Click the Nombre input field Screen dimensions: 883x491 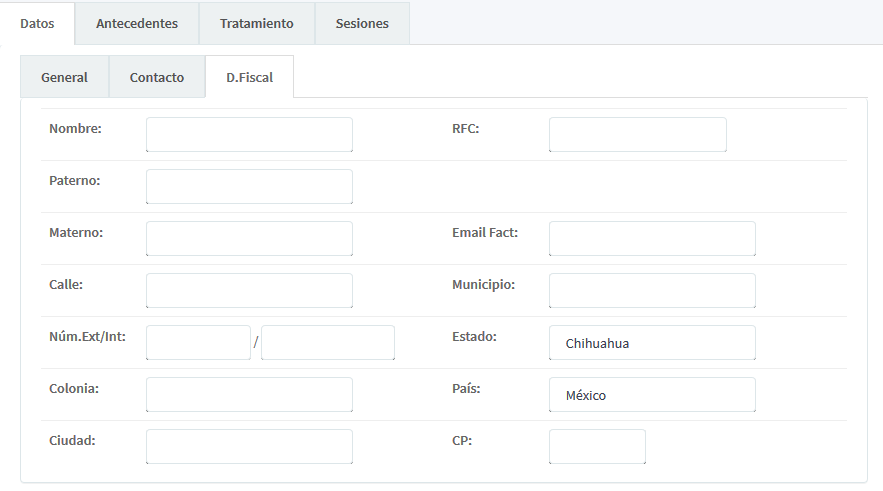click(249, 134)
